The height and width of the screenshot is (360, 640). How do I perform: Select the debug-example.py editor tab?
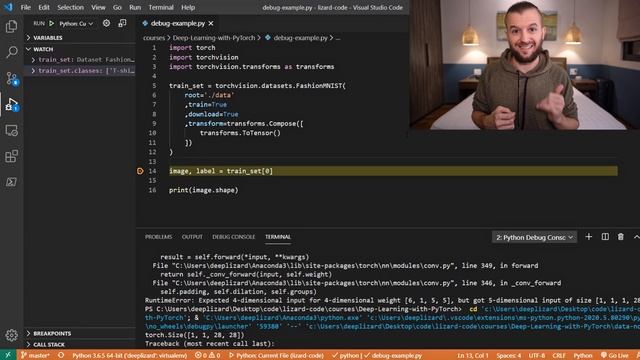(x=177, y=24)
